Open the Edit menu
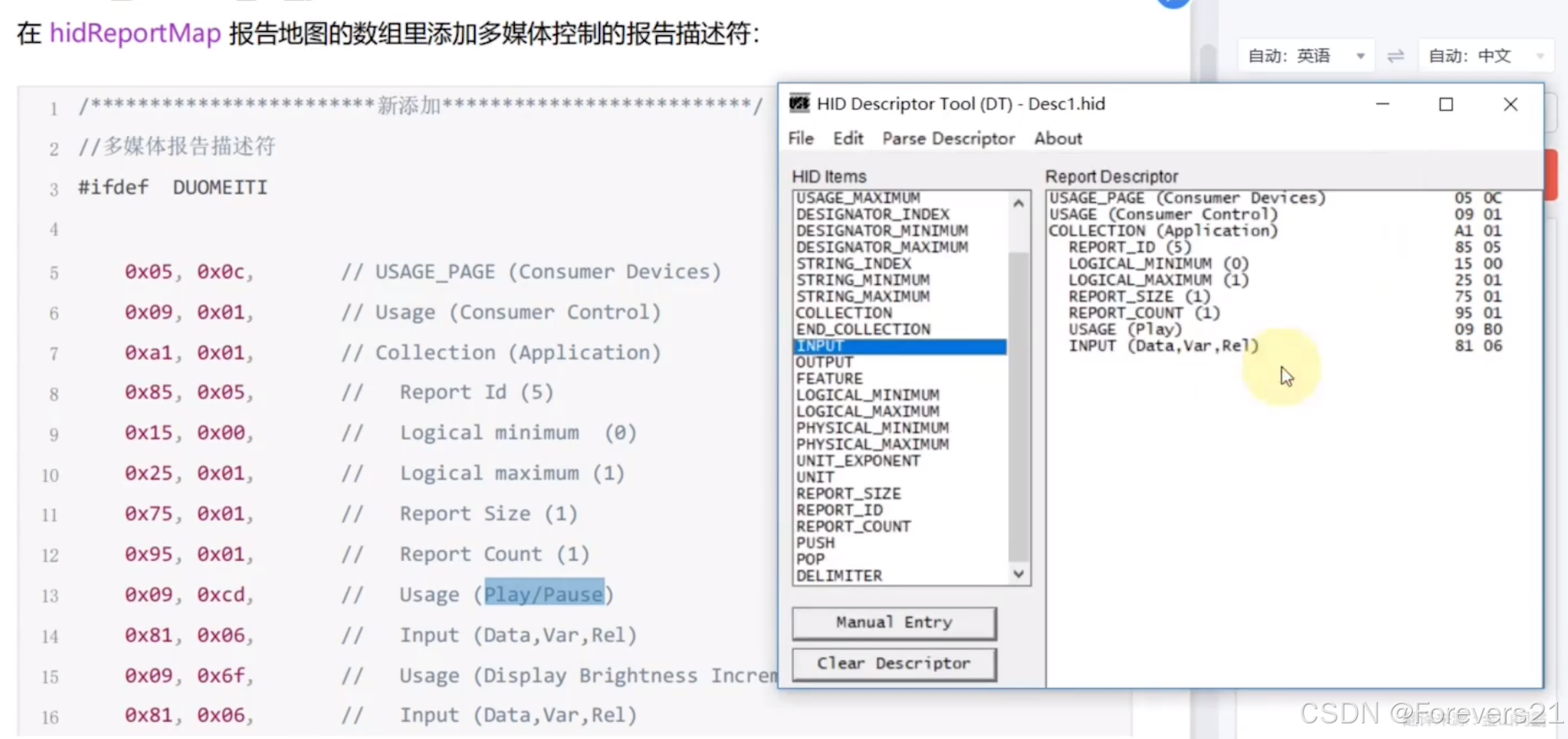Screen dimensions: 1568x739 [x=847, y=138]
